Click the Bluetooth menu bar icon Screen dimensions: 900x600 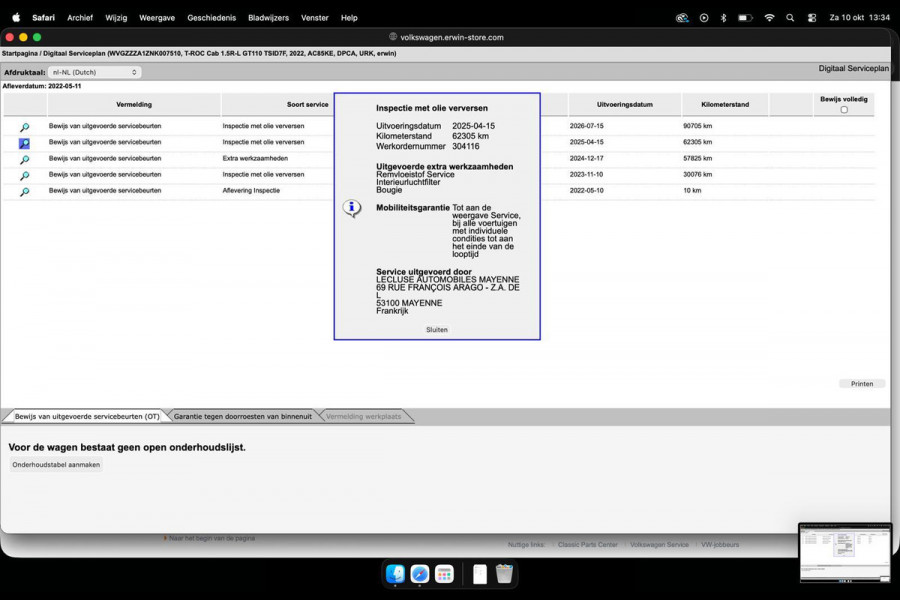pos(723,18)
